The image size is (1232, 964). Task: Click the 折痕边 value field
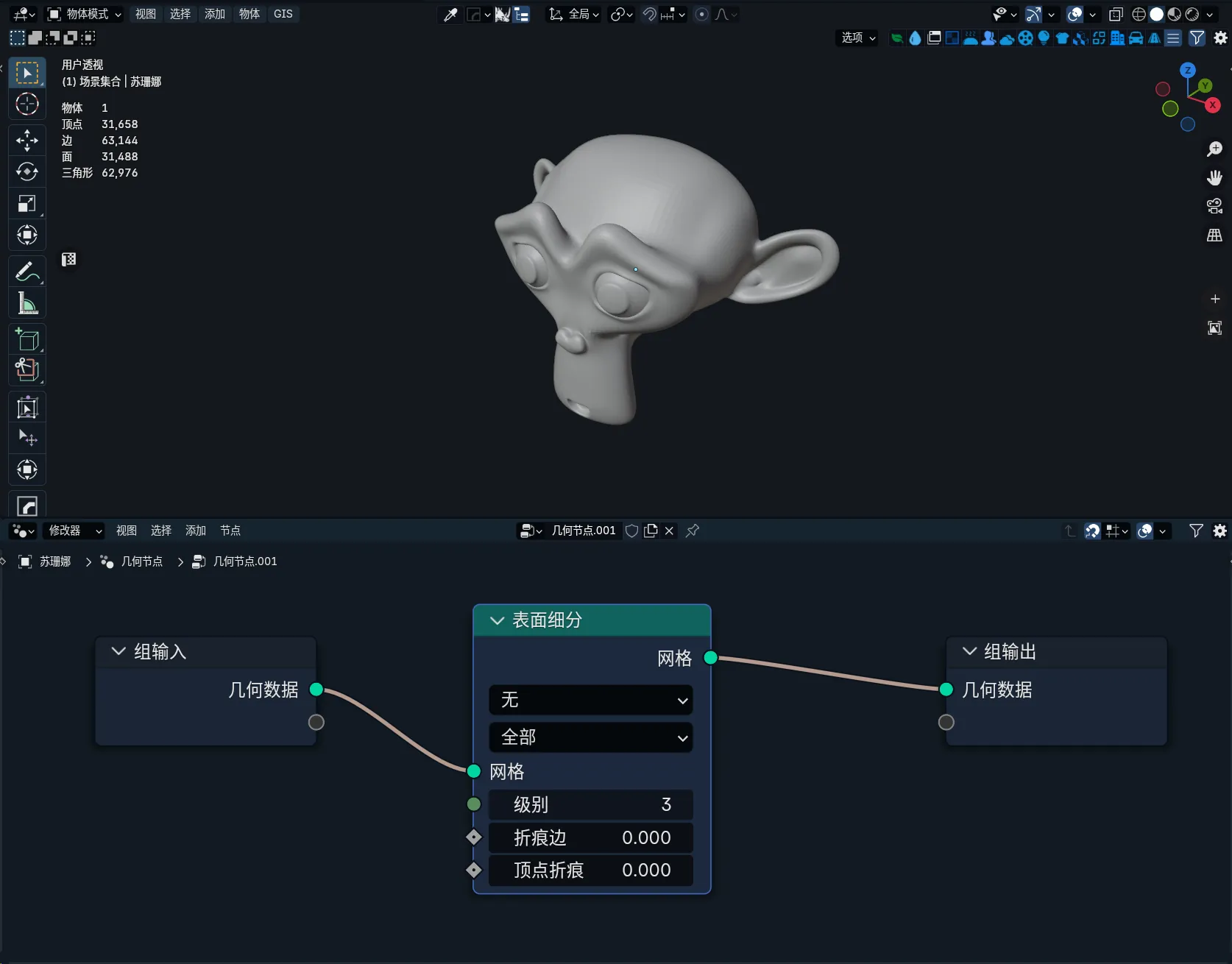[590, 837]
